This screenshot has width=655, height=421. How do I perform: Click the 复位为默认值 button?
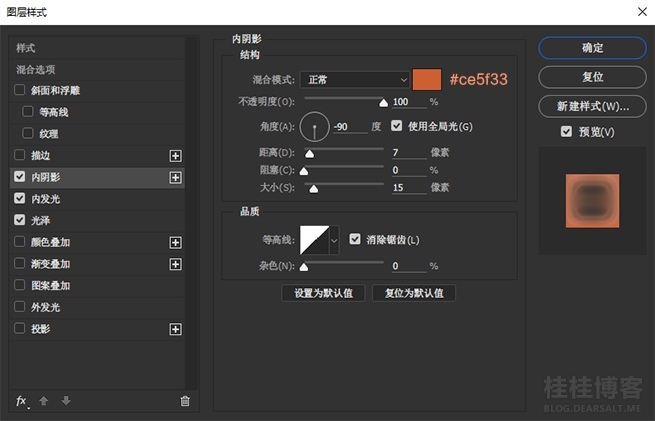point(414,293)
